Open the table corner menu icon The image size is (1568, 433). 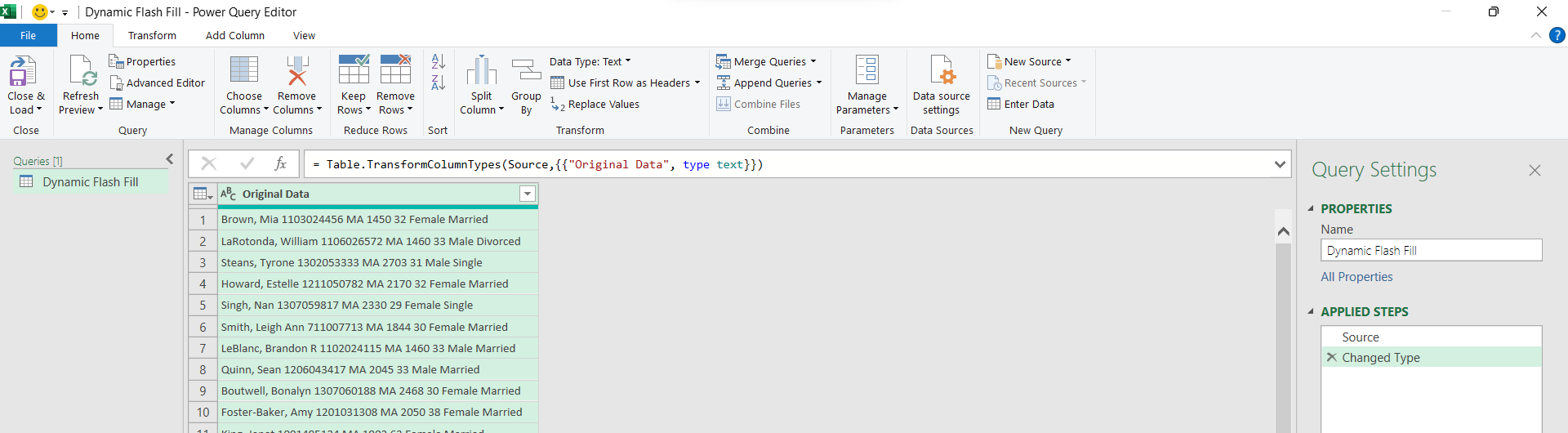pyautogui.click(x=202, y=194)
